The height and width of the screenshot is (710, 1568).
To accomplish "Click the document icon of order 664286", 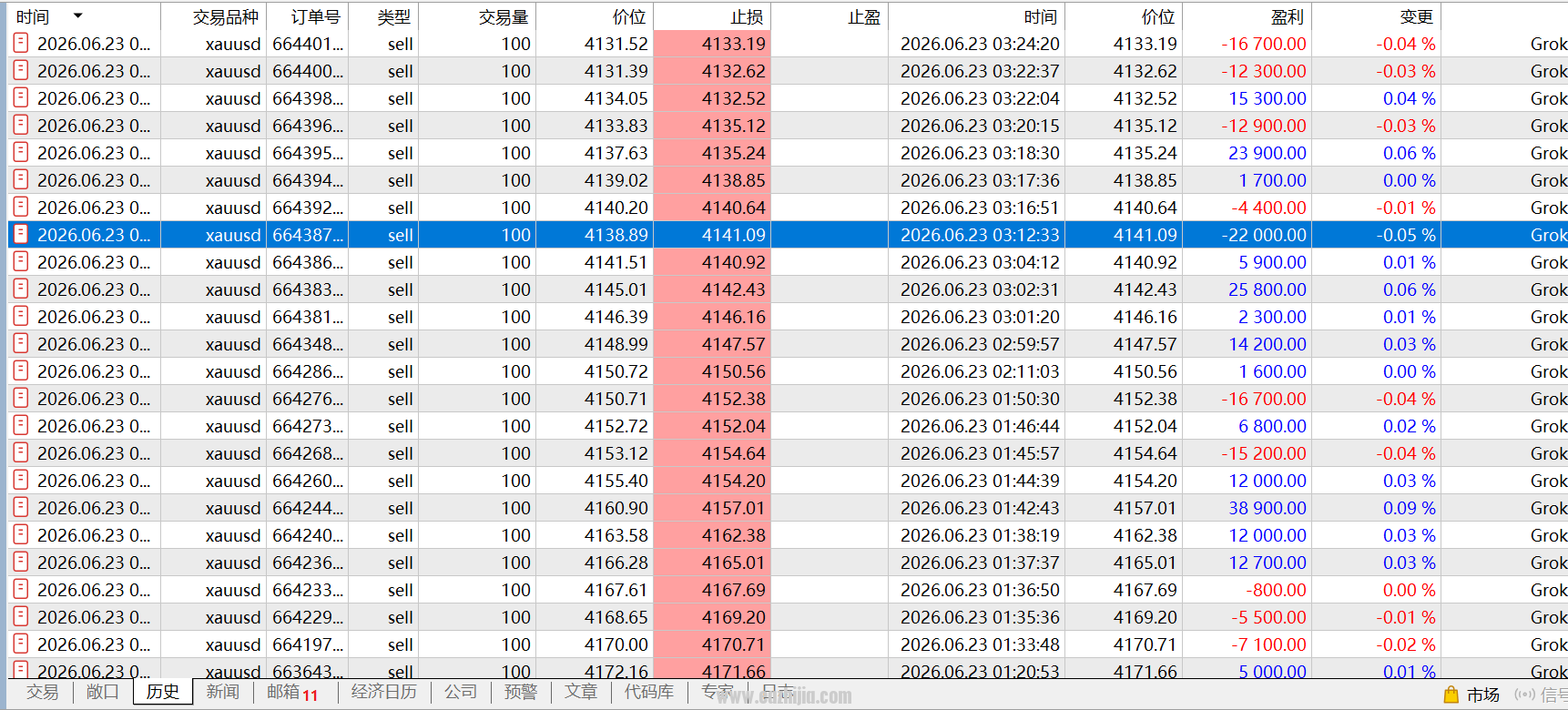I will pos(21,370).
